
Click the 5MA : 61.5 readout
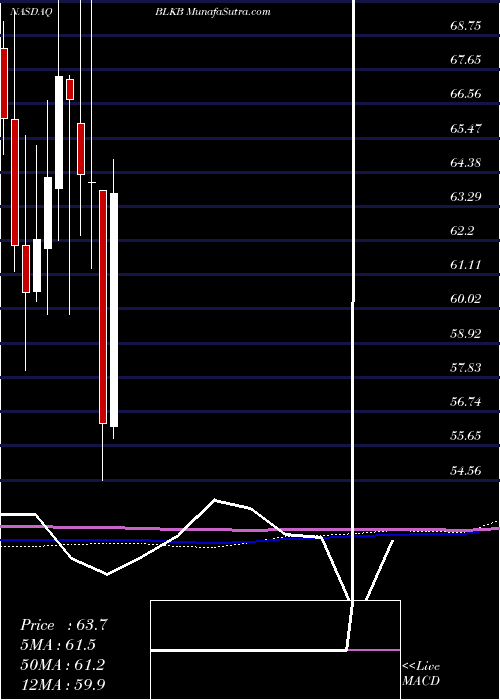pyautogui.click(x=58, y=645)
